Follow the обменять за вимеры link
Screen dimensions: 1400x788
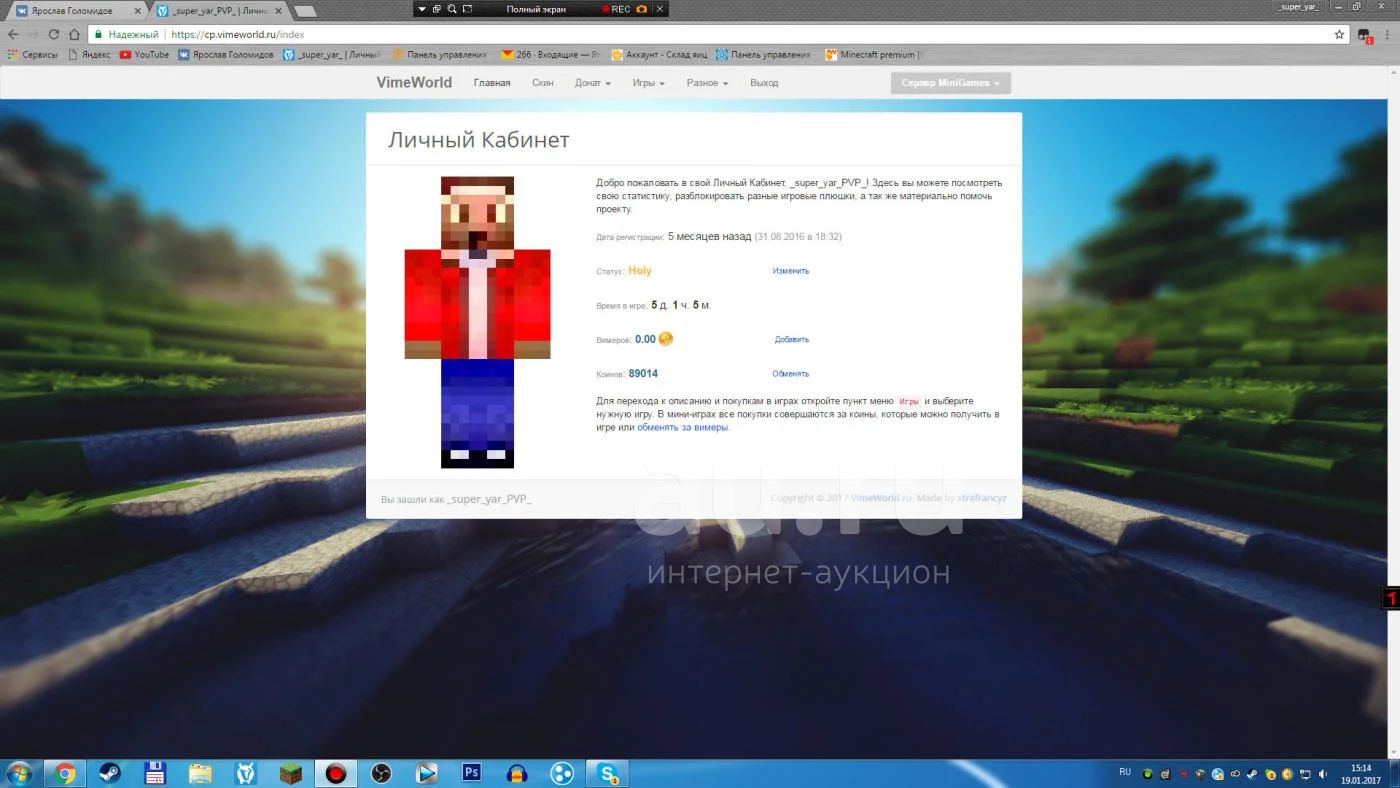(x=683, y=427)
